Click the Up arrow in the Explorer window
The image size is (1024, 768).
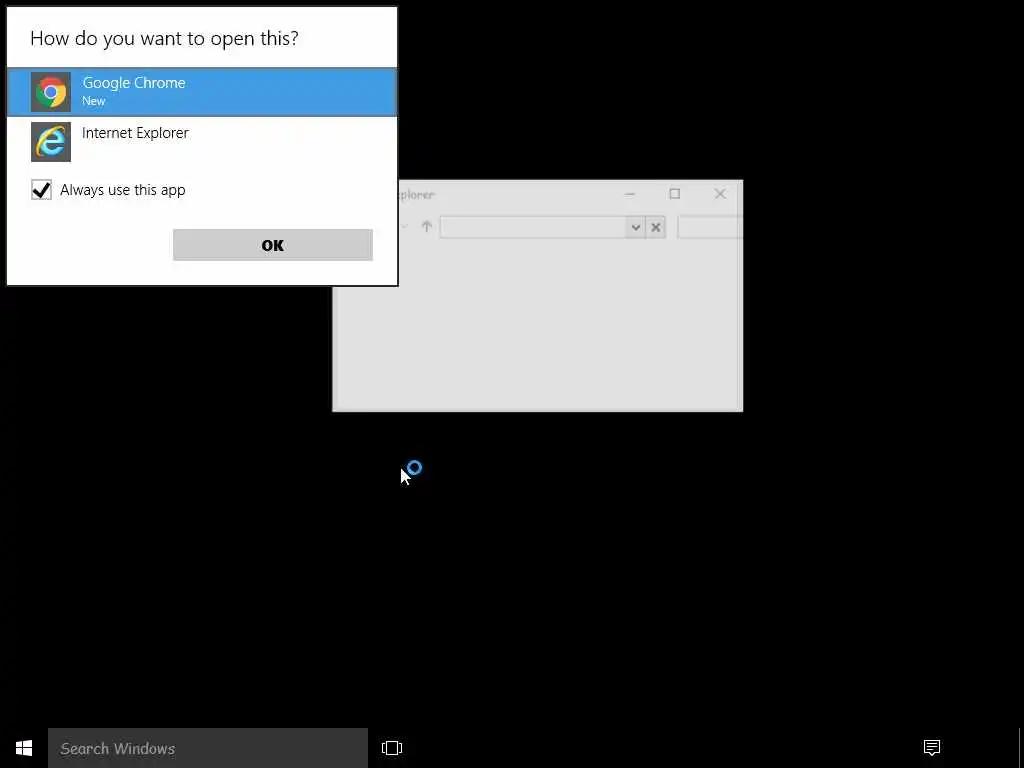(426, 227)
